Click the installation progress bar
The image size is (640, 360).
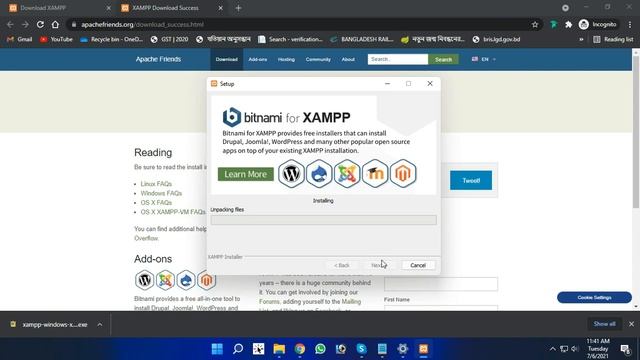(x=324, y=220)
